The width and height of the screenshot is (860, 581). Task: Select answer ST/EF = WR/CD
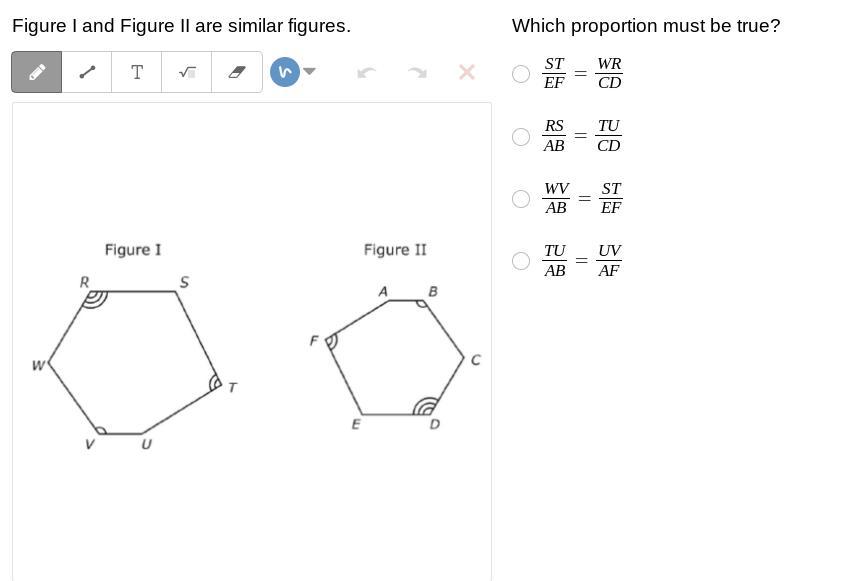tap(521, 74)
